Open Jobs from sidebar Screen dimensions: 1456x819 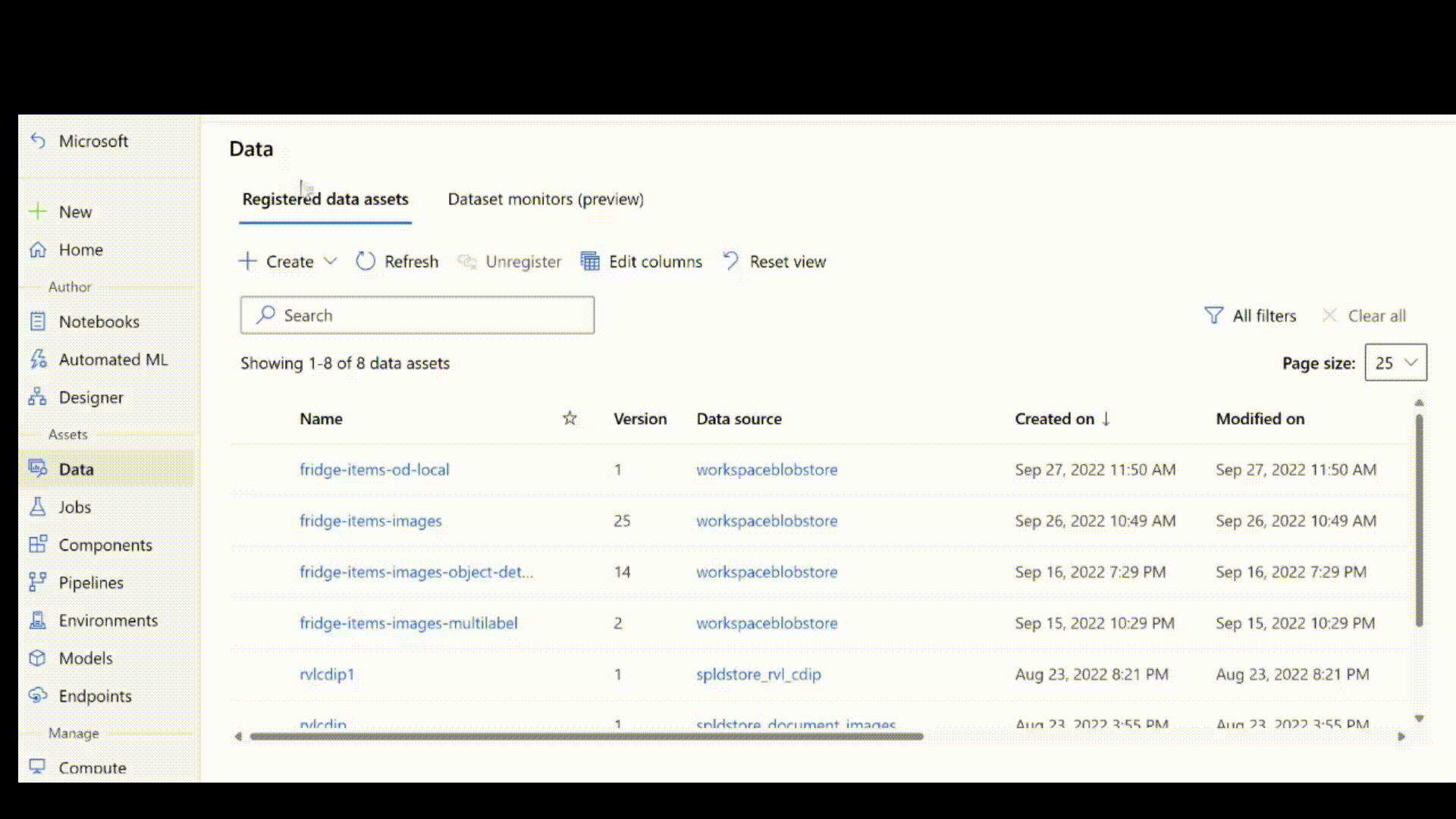tap(74, 506)
